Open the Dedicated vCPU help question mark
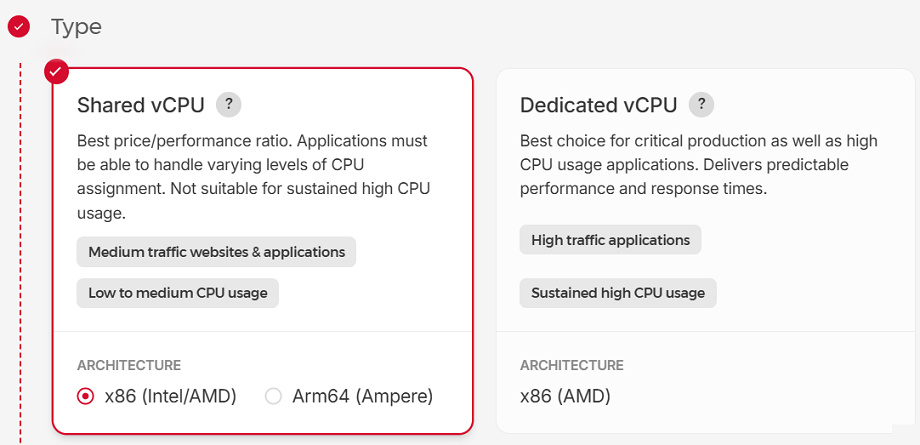This screenshot has width=920, height=445. click(702, 104)
